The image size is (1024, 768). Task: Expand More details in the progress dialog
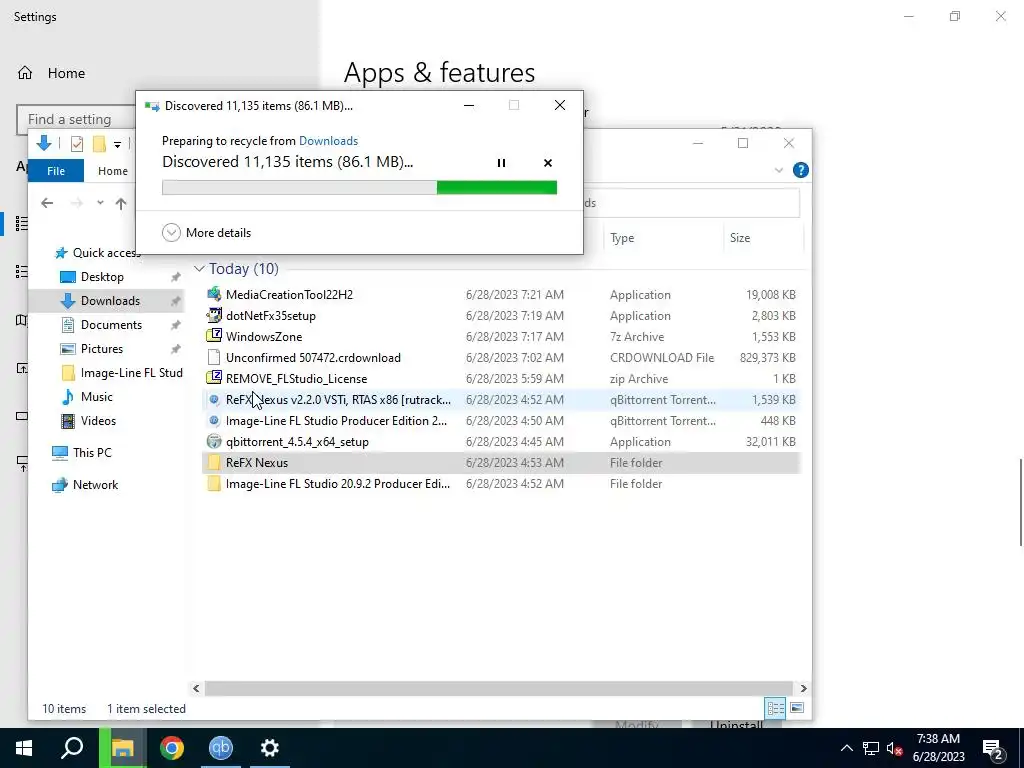pos(206,232)
